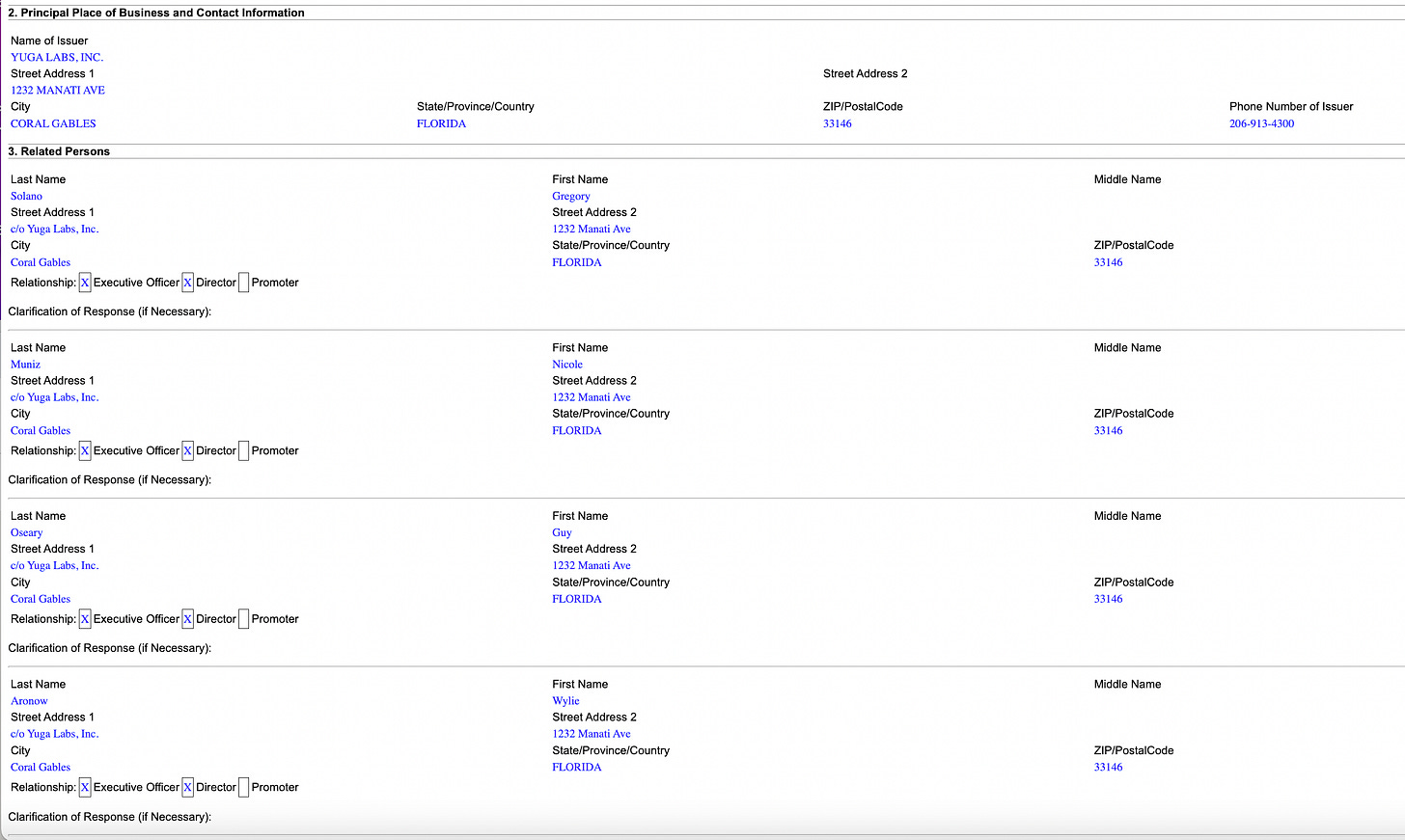This screenshot has height=840, width=1405.
Task: Click last name Aronow
Action: coord(29,701)
